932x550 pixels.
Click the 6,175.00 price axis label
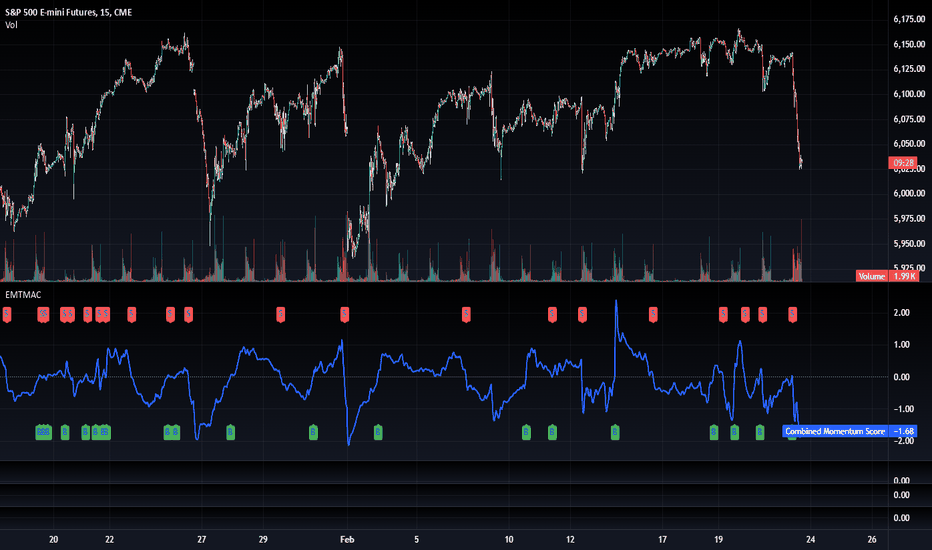coord(909,19)
